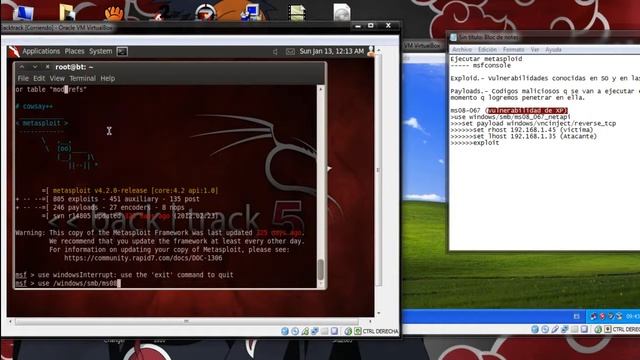Launch terminal from BackTrack panel icon
The width and height of the screenshot is (640, 360).
[x=122, y=51]
